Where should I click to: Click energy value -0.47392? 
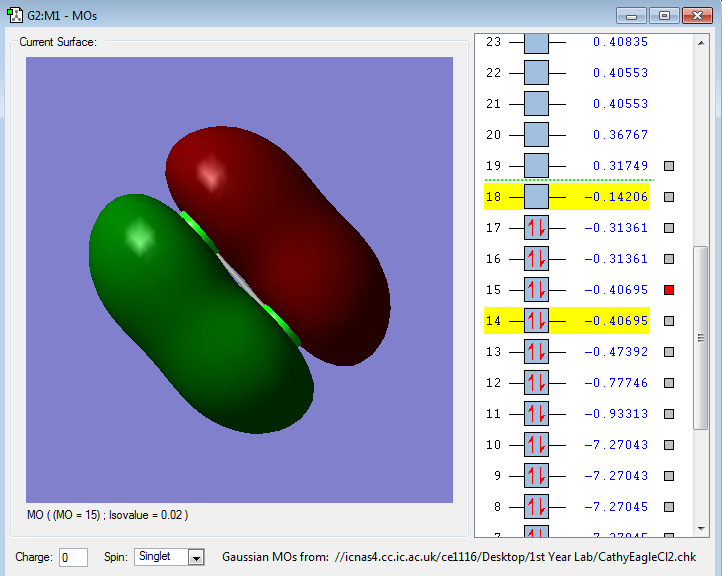616,351
